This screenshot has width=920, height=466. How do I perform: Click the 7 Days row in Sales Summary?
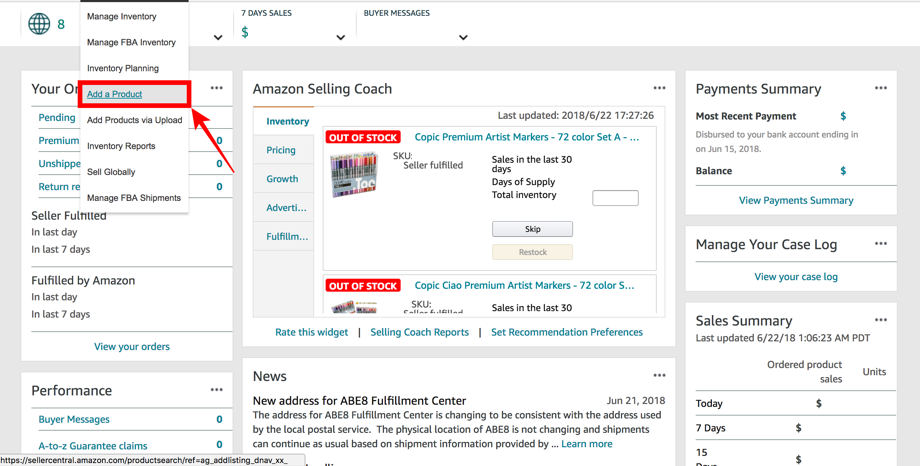coord(796,428)
